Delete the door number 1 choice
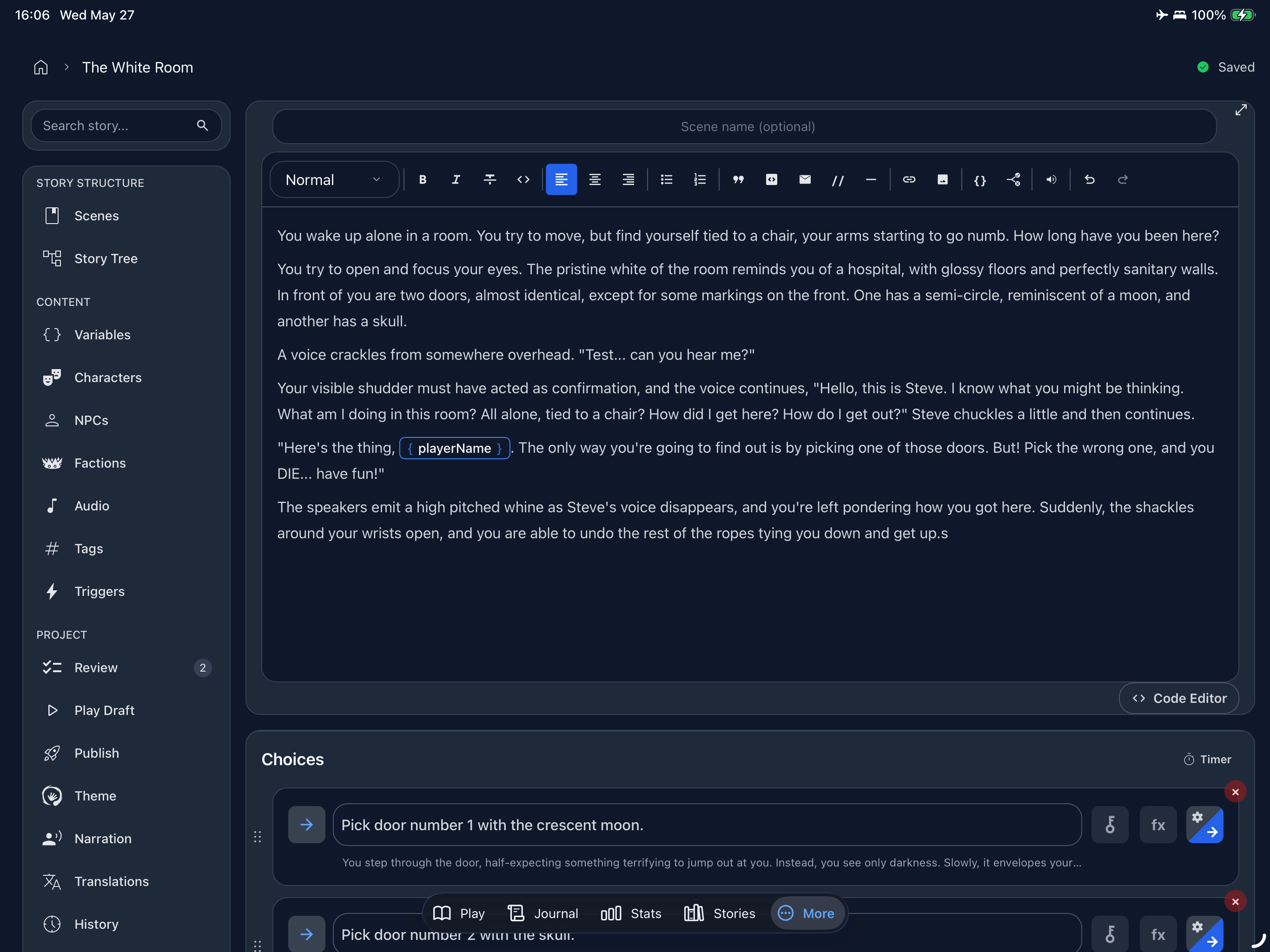 coord(1235,792)
